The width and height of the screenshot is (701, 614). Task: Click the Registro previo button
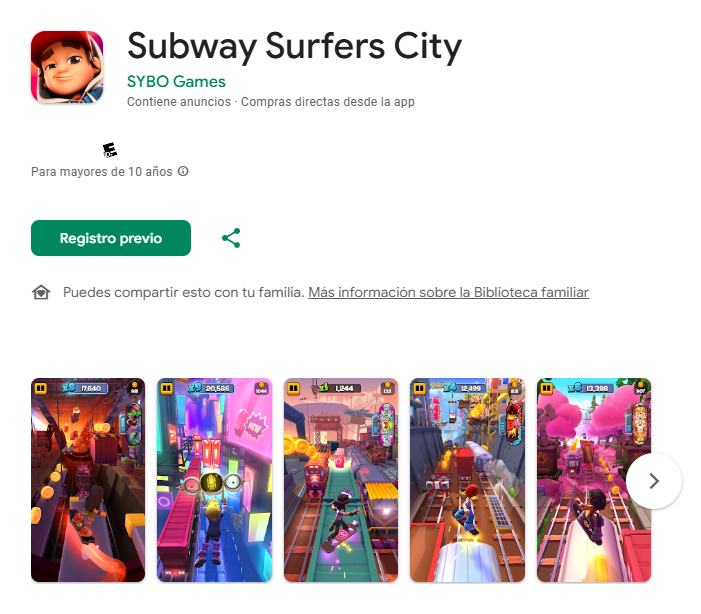coord(111,238)
